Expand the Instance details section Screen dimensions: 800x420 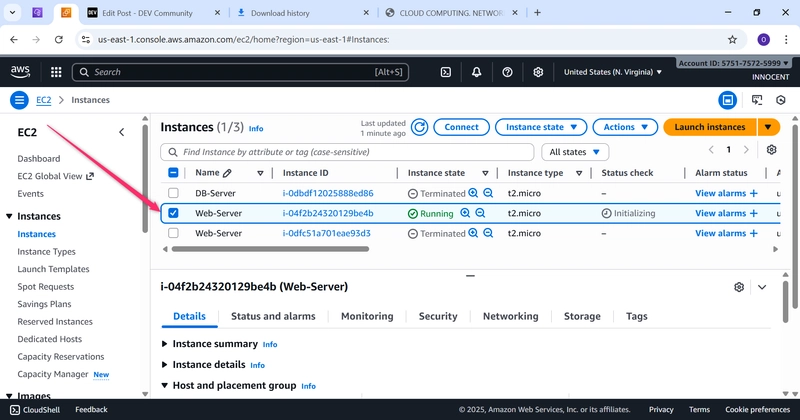tap(164, 364)
